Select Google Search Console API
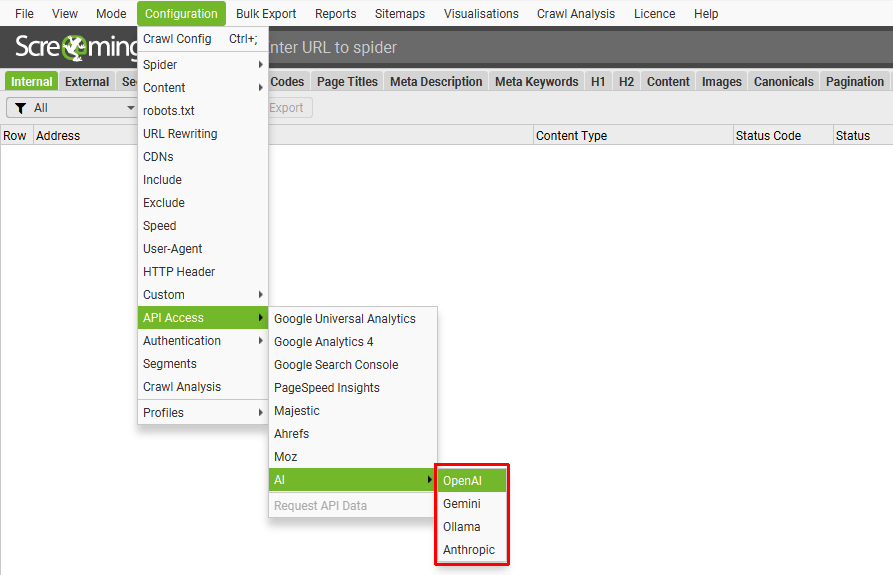893x575 pixels. pos(353,365)
